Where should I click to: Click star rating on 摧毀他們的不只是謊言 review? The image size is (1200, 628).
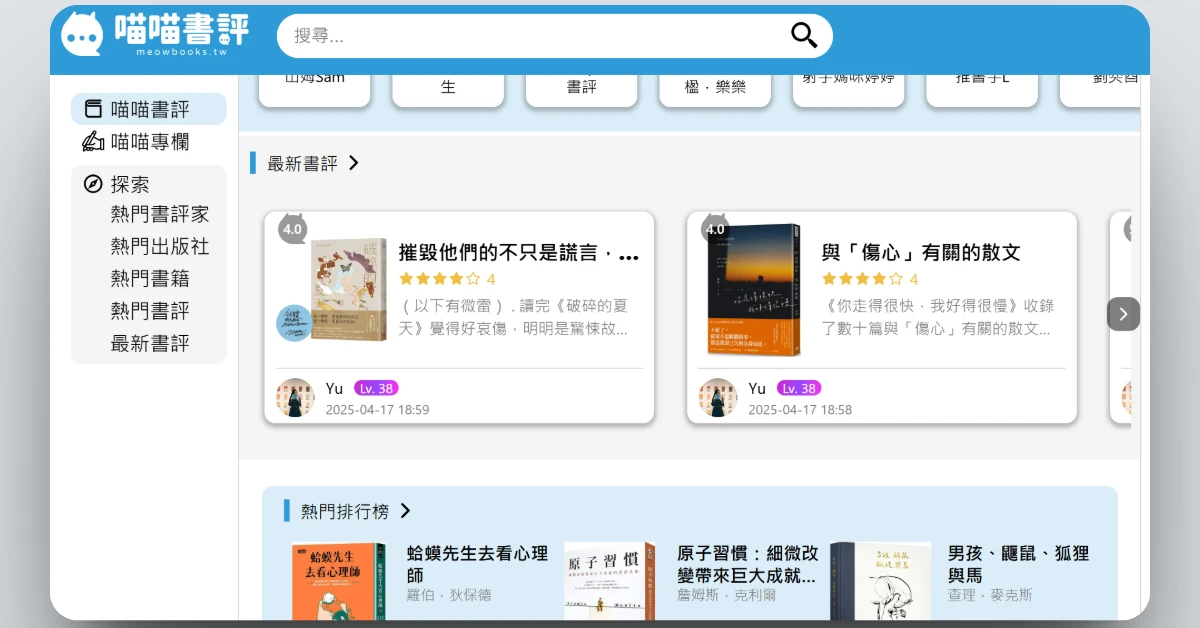click(447, 279)
